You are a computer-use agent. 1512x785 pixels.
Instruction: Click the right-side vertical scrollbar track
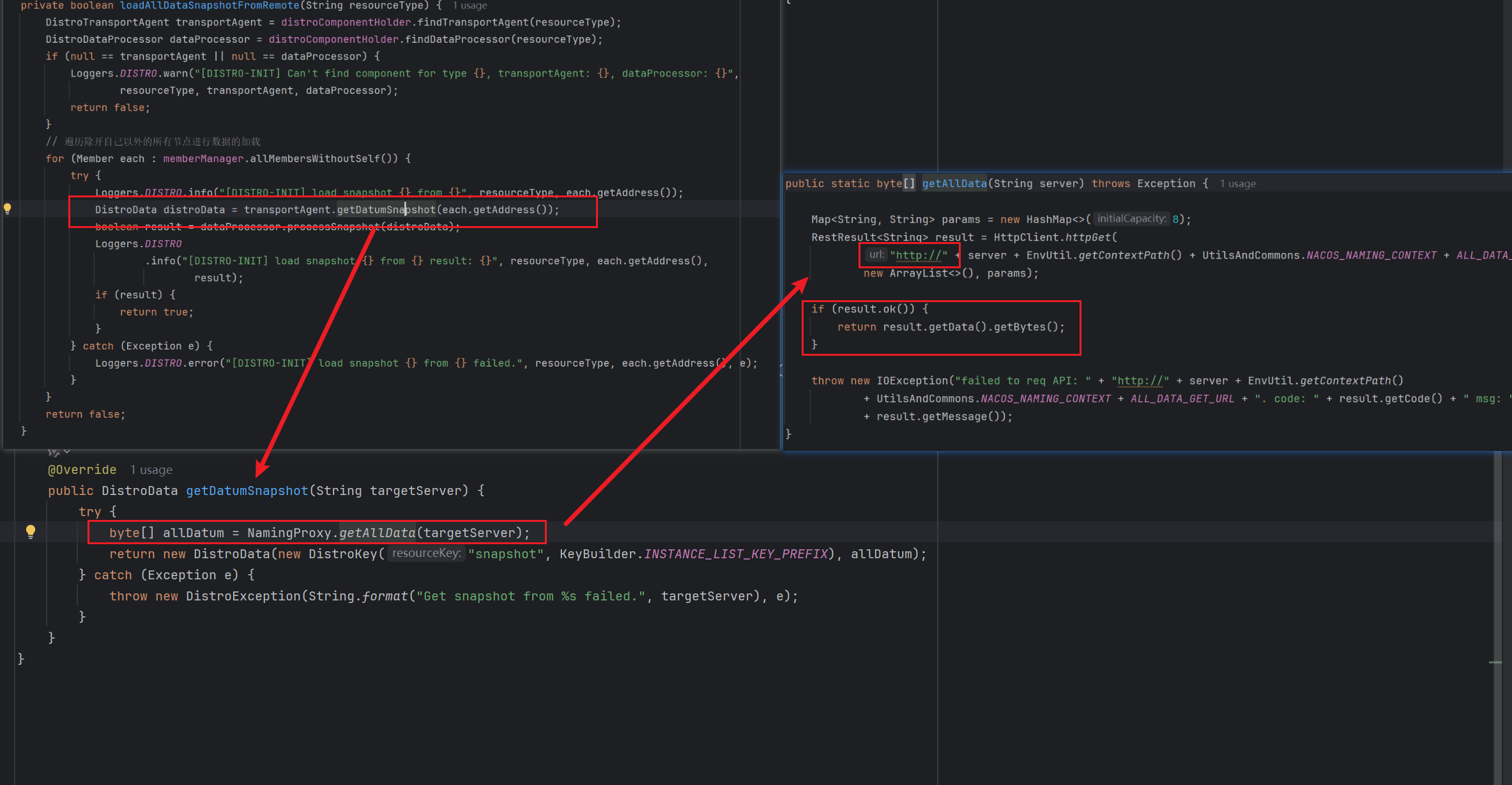pos(1497,575)
